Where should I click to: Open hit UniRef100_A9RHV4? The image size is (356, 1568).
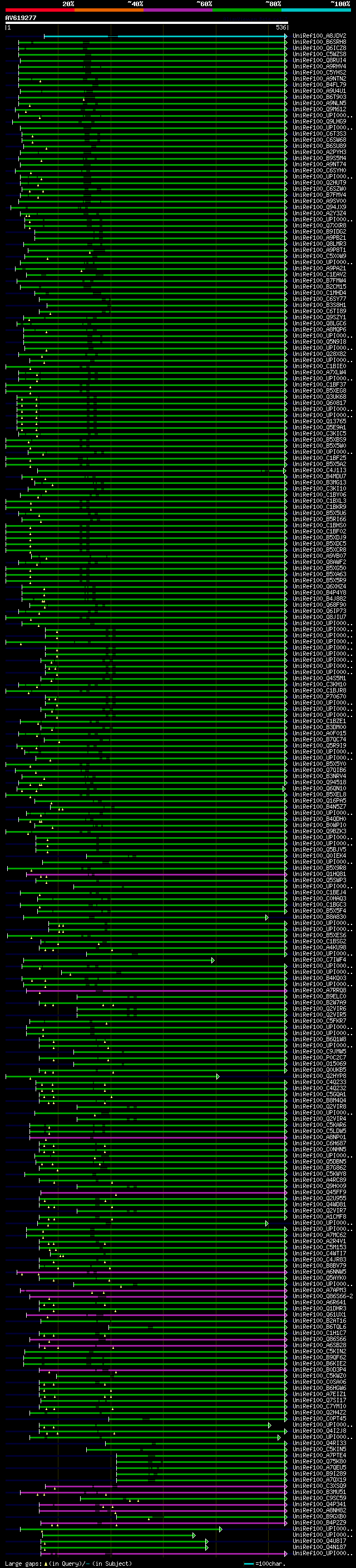pos(319,66)
